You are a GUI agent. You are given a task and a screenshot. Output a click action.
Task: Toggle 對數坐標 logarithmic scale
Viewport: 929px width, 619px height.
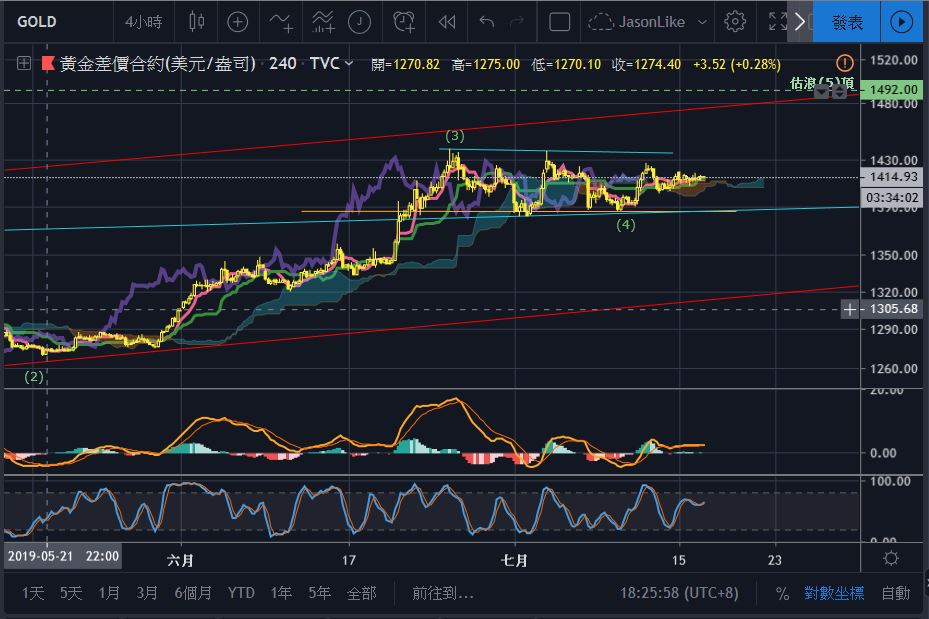tap(834, 593)
